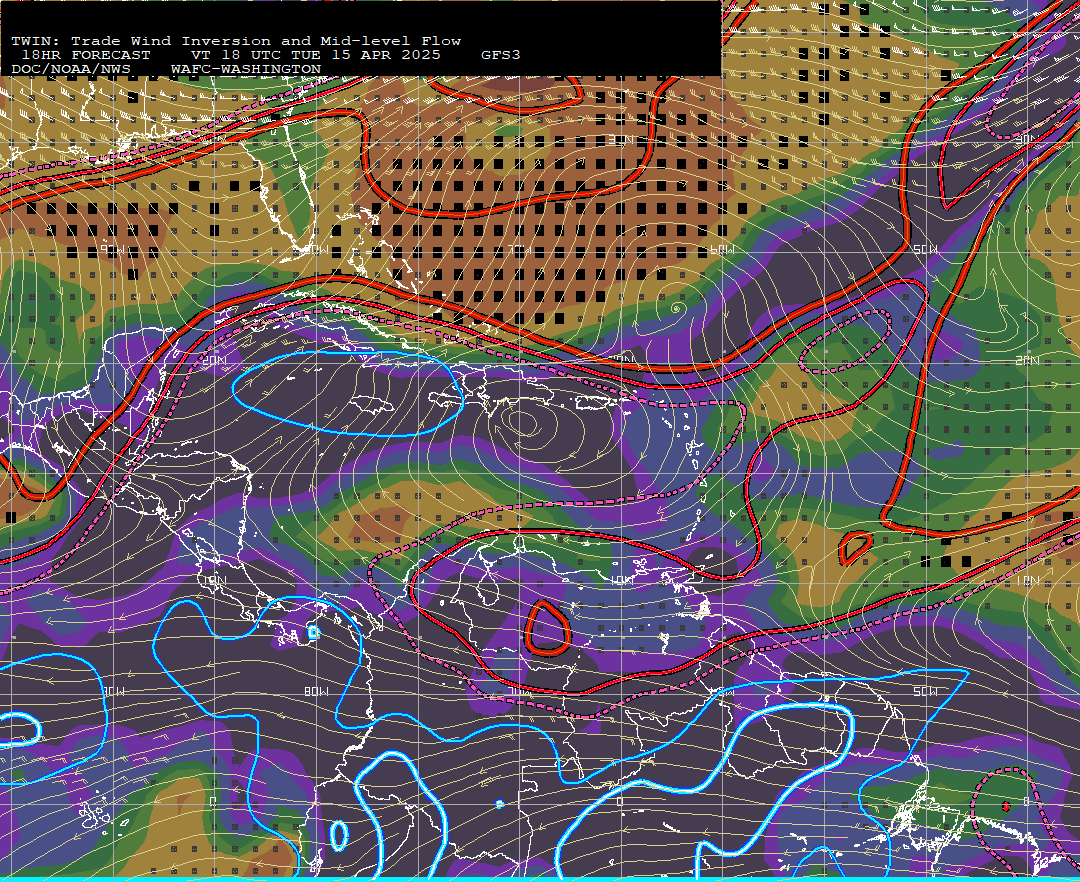Click the 'GFS3' model label
The image size is (1080, 882).
[501, 55]
